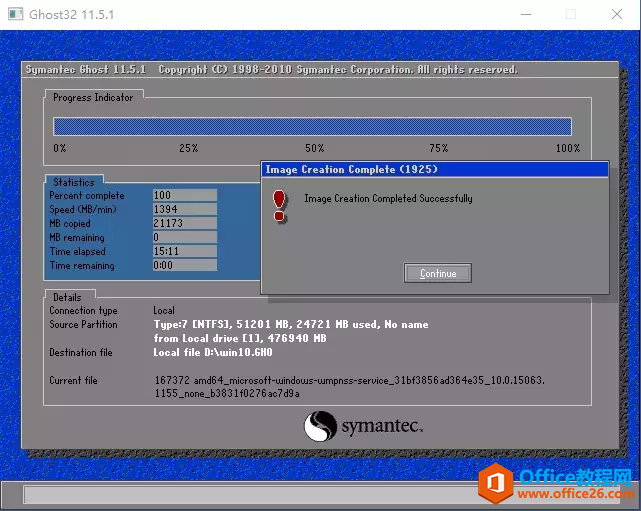The height and width of the screenshot is (511, 641).
Task: Click the Time remaining value 0:00
Action: 185,265
